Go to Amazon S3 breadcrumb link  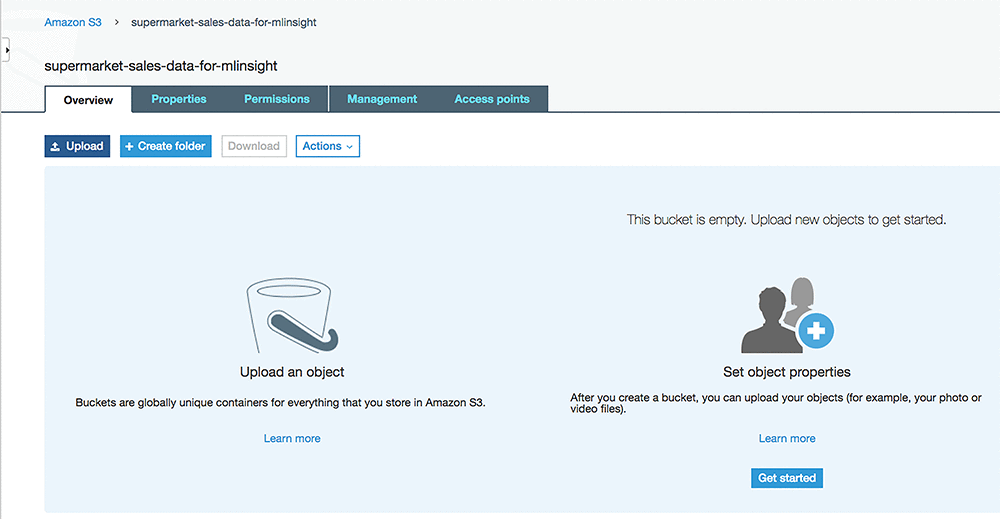click(73, 22)
